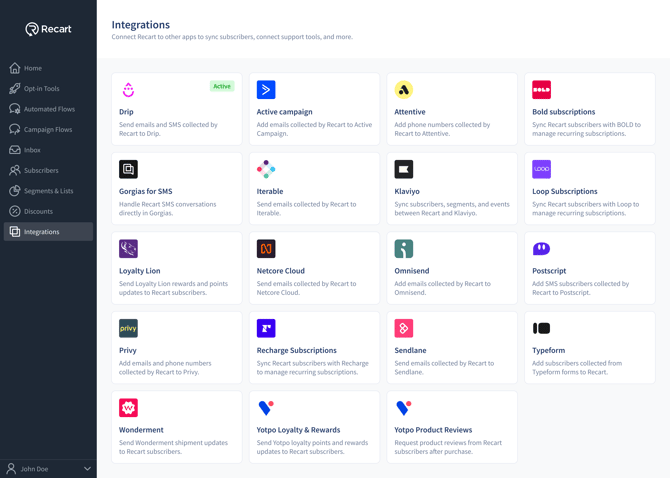Click the Yotpo Product Reviews title
670x478 pixels.
click(433, 430)
